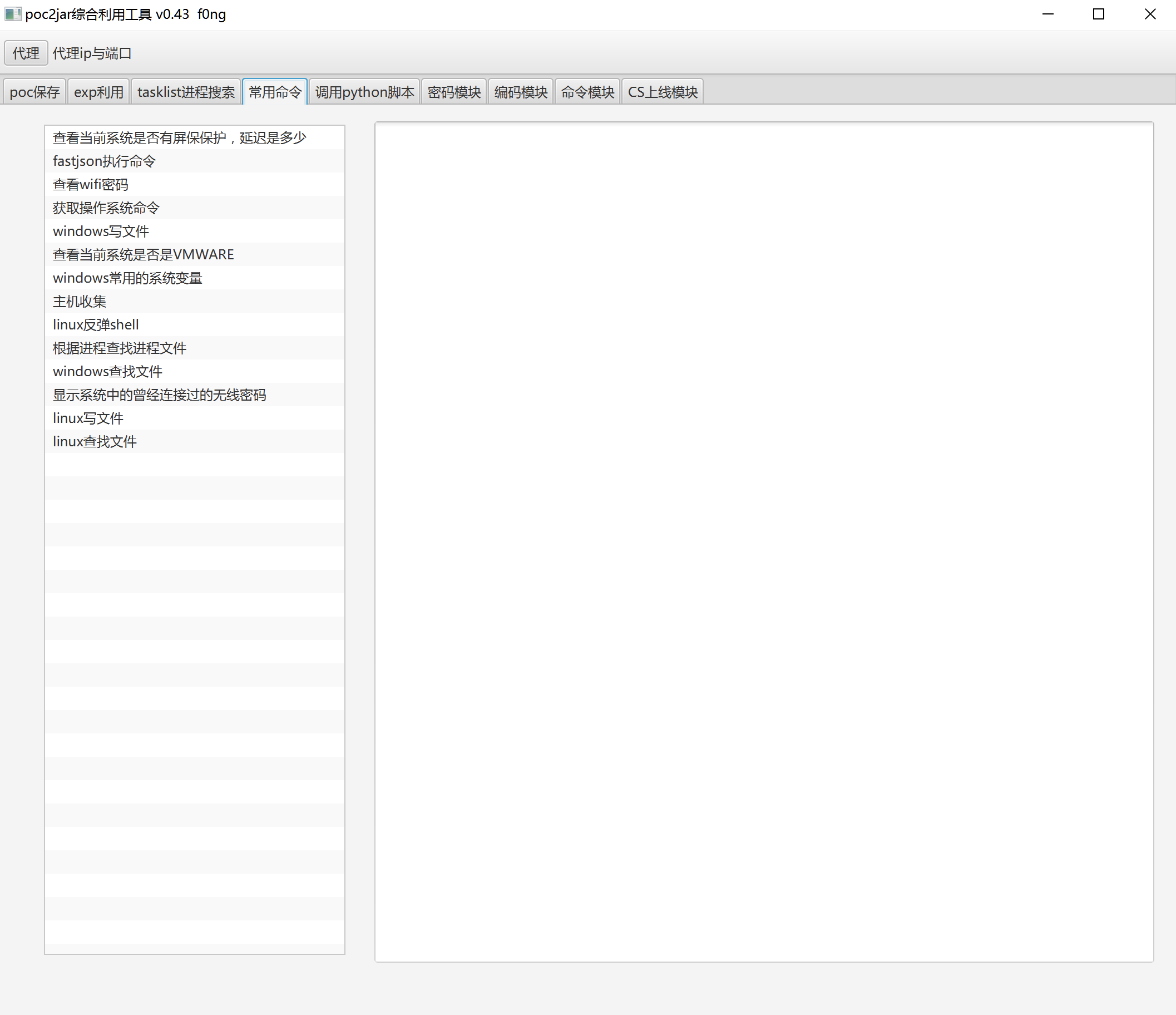
Task: Select fastjson执行命令 list entry
Action: click(x=105, y=161)
